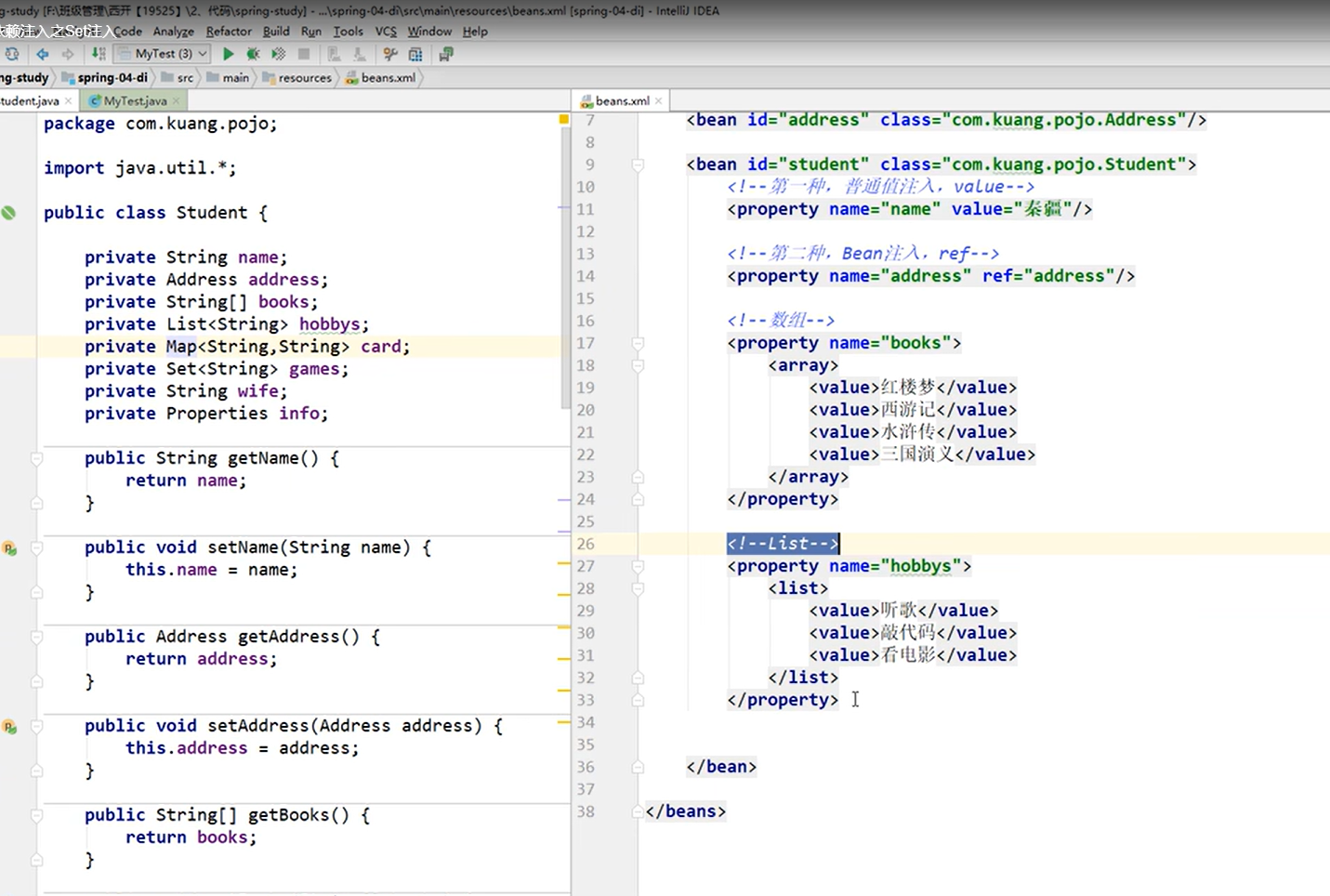
Task: Close the beans.xml editor tab
Action: tap(659, 100)
